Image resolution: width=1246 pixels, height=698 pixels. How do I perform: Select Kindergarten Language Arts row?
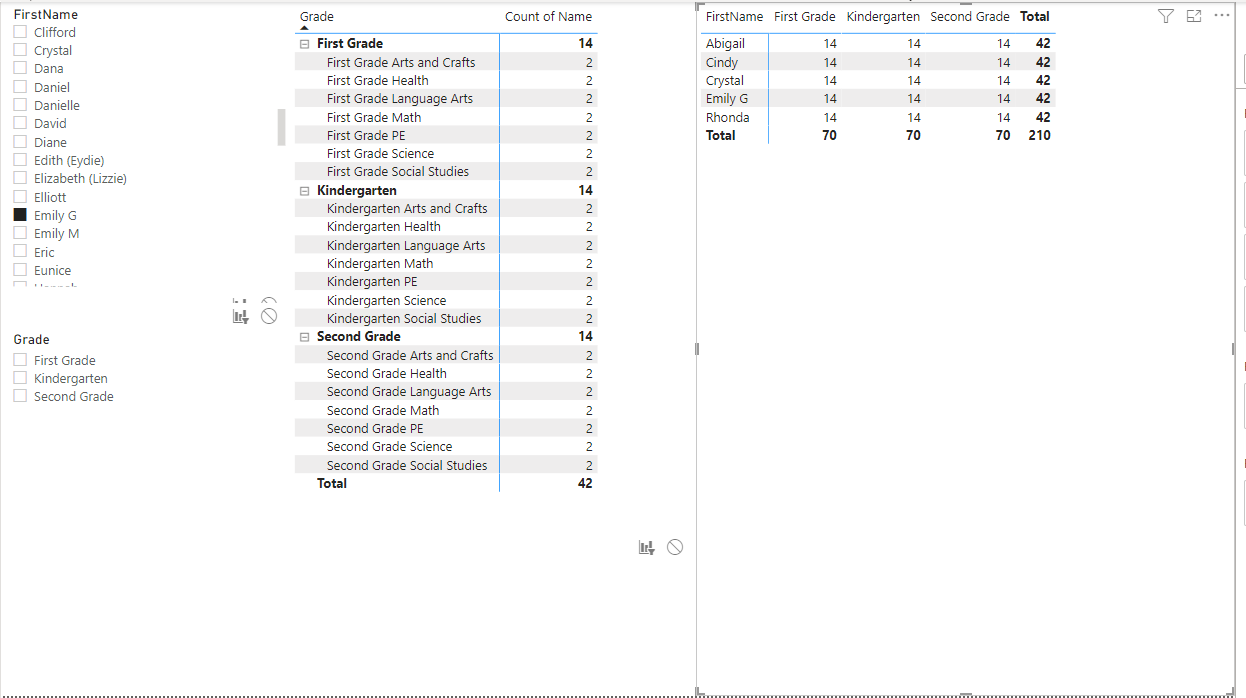coord(446,245)
